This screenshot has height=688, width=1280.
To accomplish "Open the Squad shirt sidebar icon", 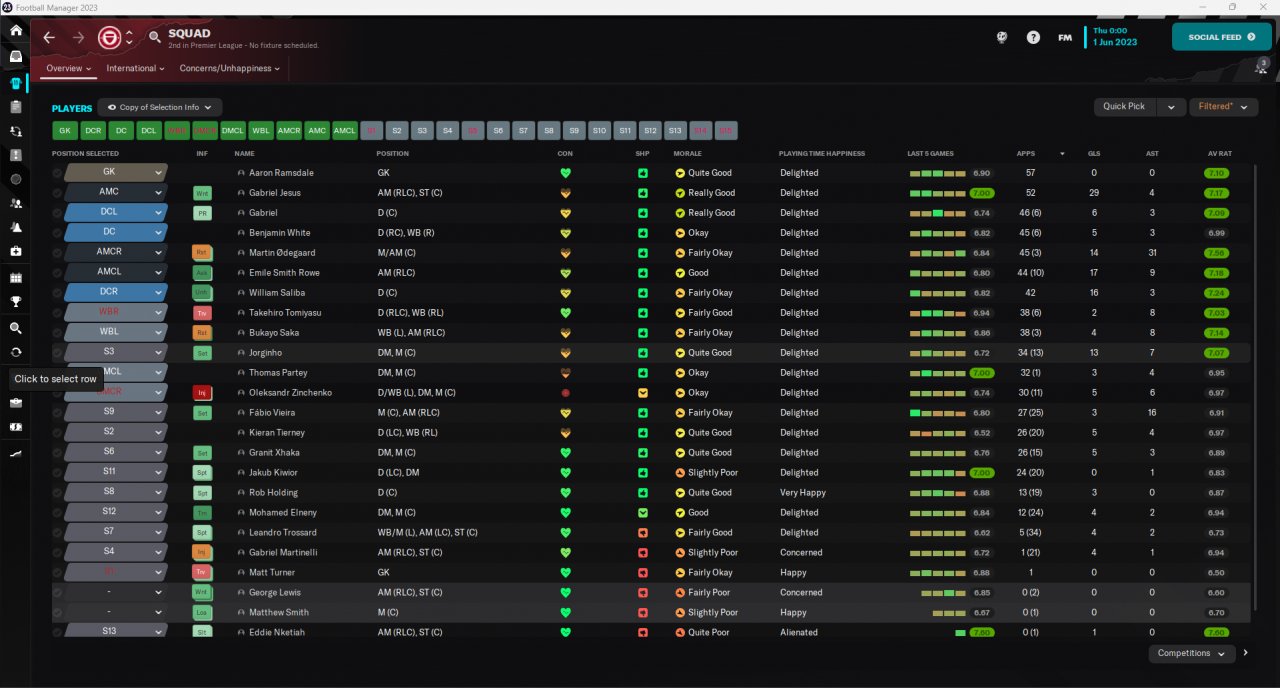I will (x=16, y=82).
